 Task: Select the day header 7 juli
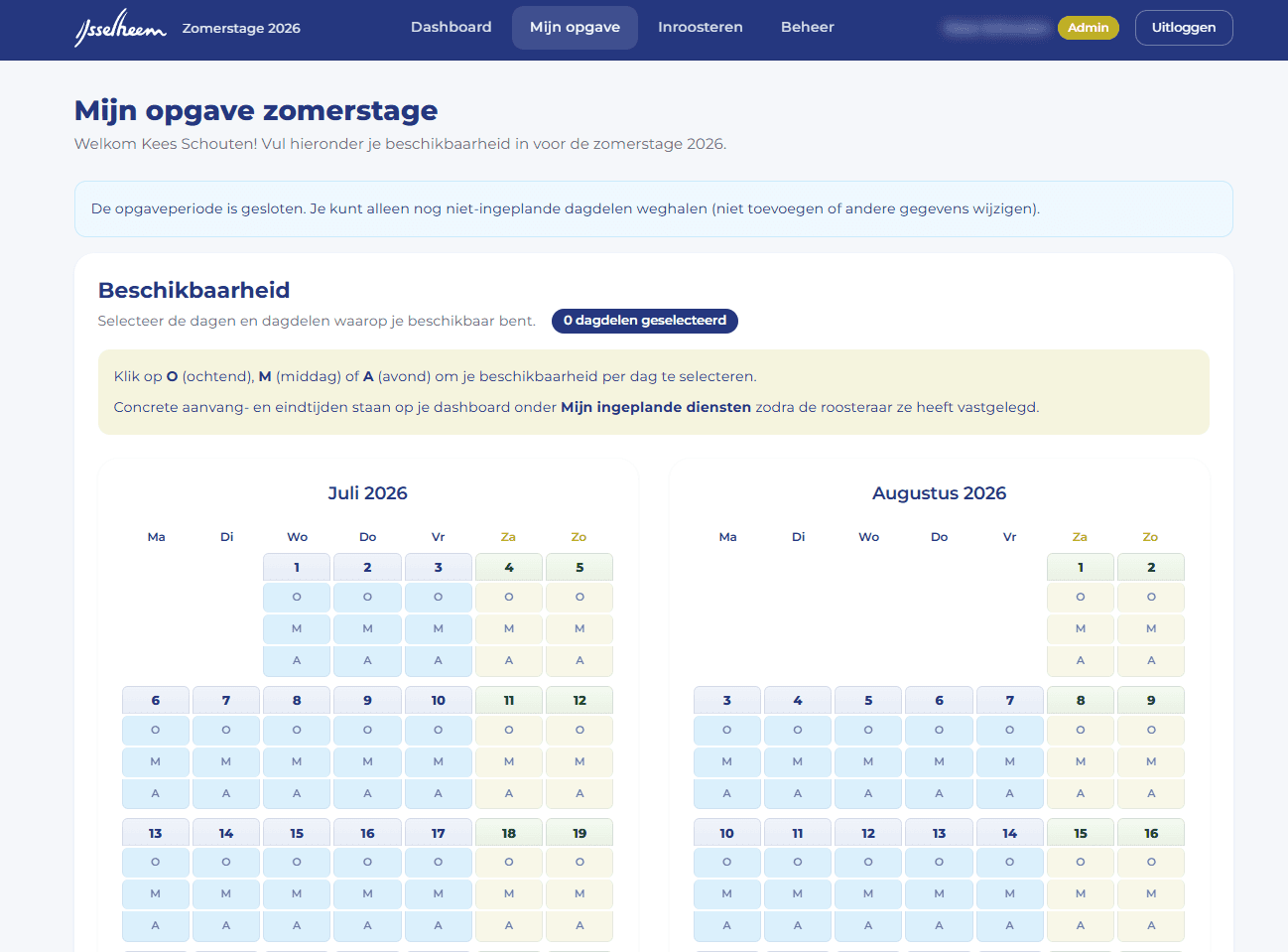tap(226, 700)
